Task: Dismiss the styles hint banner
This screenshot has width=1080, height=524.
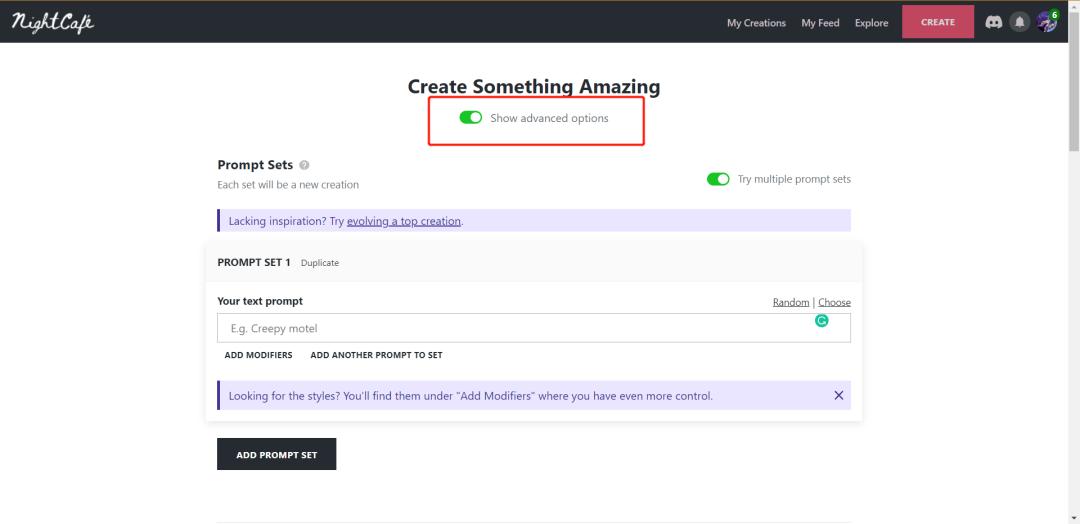Action: (x=838, y=395)
